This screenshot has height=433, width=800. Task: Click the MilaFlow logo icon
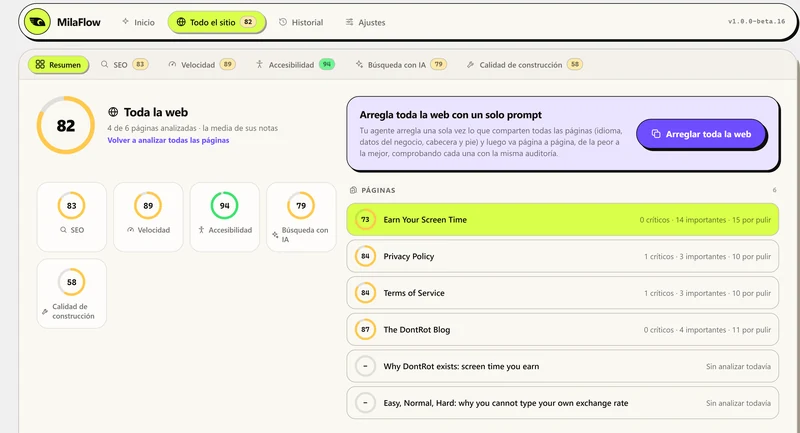37,22
